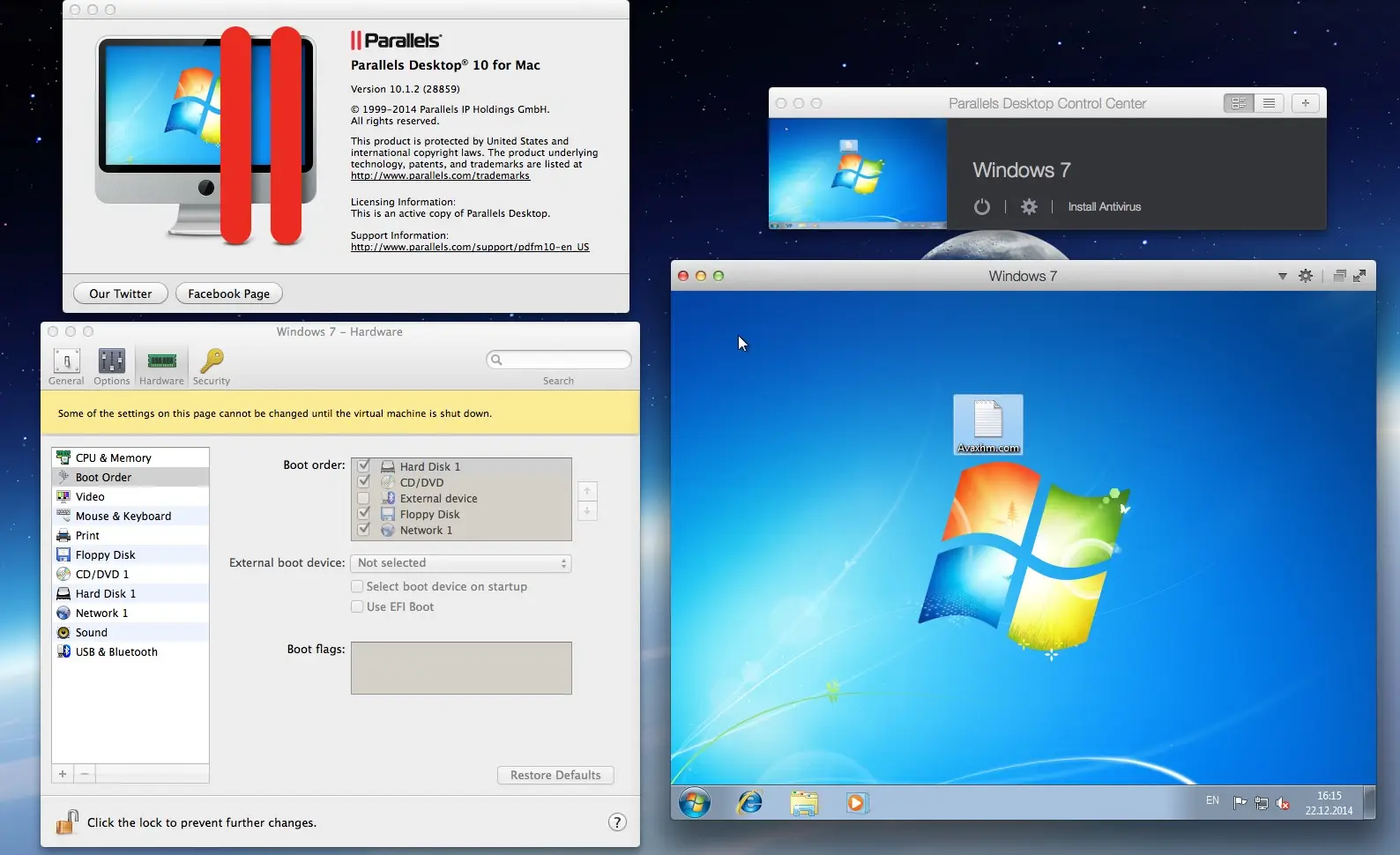Viewport: 1400px width, 855px height.
Task: Select Floppy Disk in hardware list
Action: (130, 554)
